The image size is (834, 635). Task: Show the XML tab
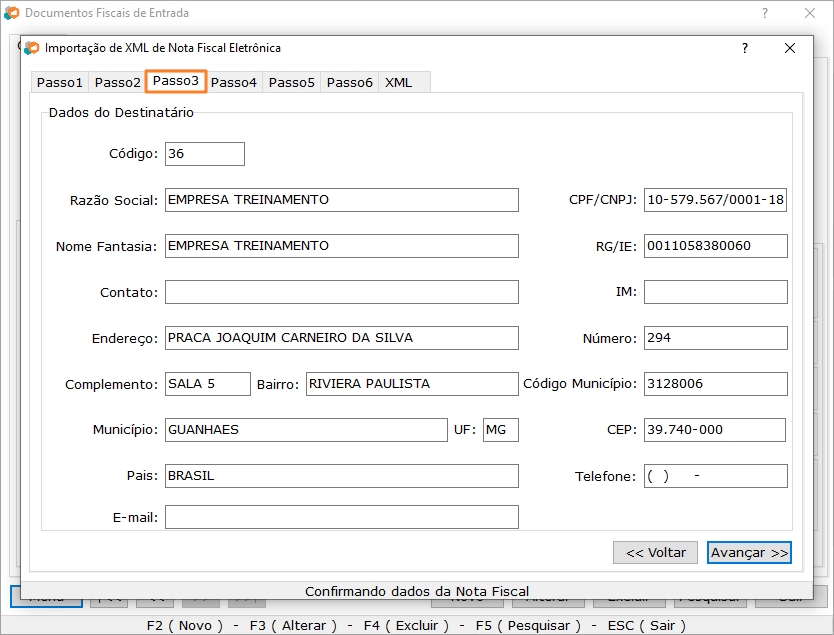pyautogui.click(x=398, y=82)
